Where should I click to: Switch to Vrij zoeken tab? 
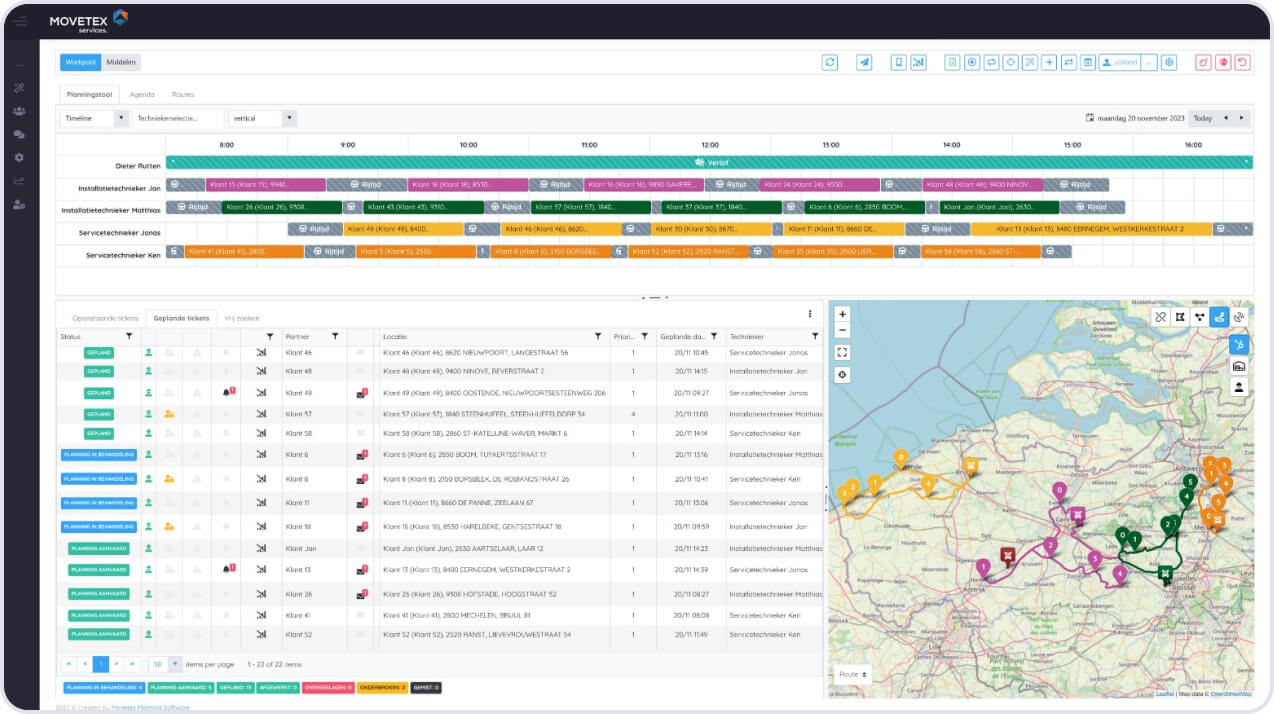pos(240,318)
